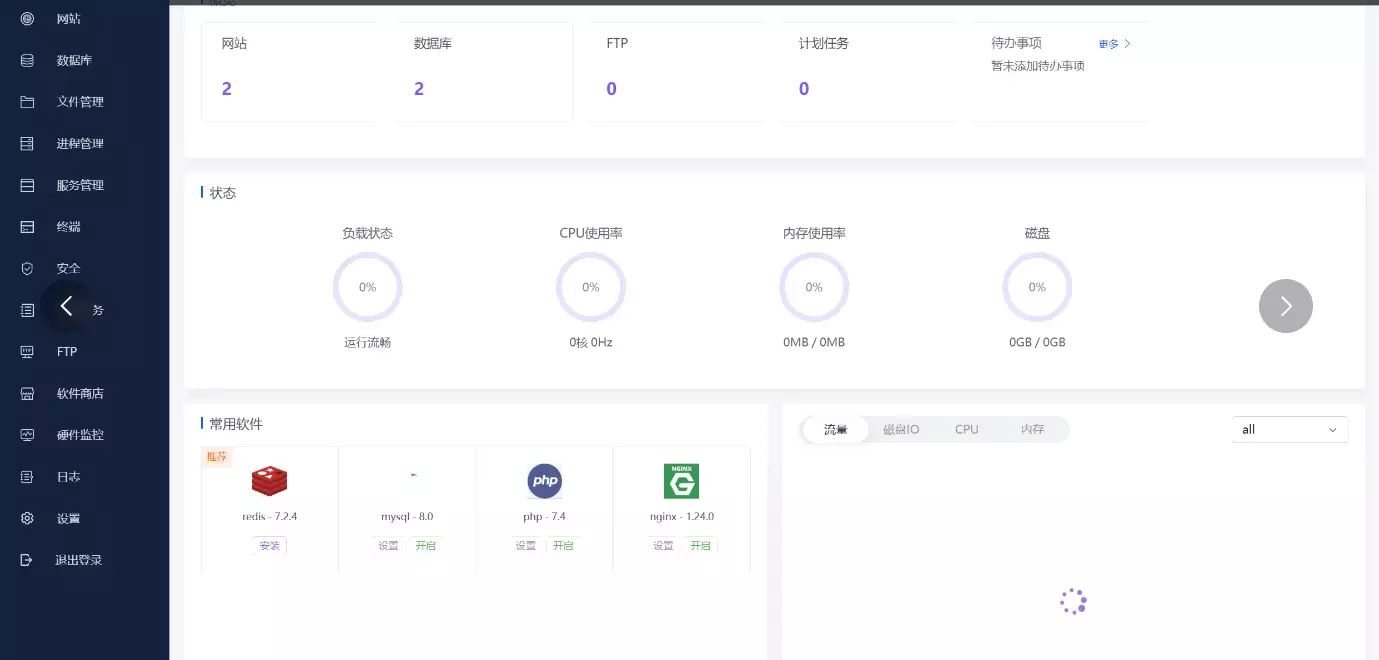Click the nginx logo icon

coord(681,481)
